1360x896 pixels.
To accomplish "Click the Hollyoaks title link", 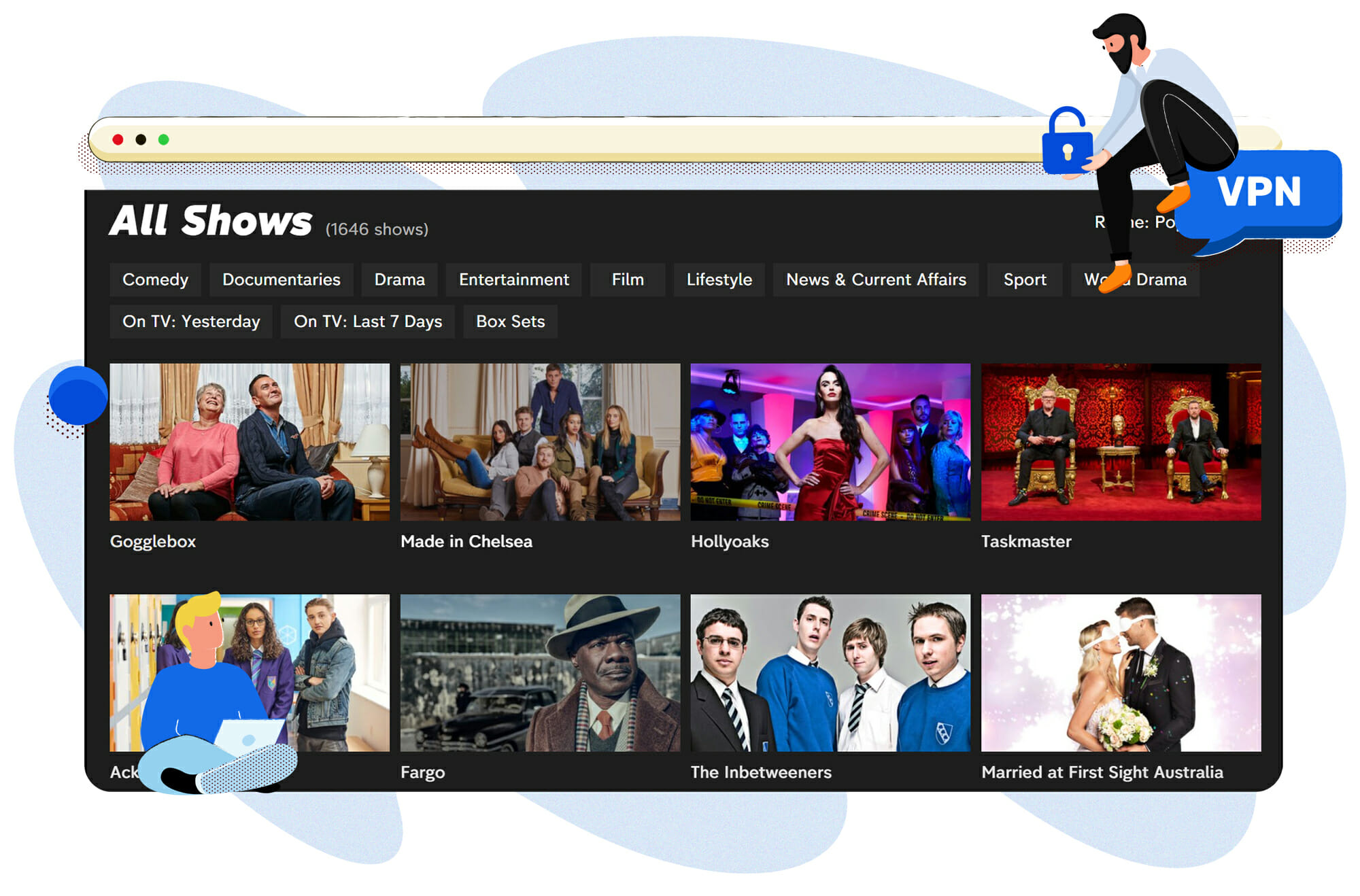I will click(730, 542).
